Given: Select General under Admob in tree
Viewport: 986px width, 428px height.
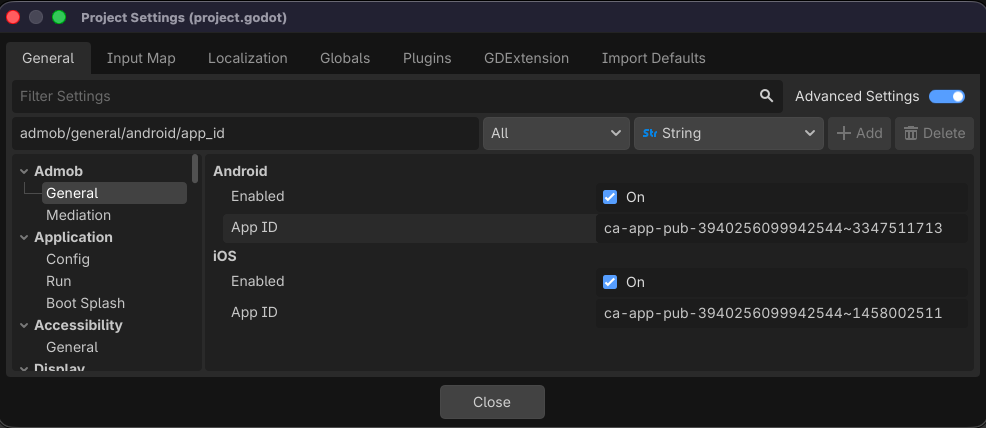Looking at the screenshot, I should 114,193.
